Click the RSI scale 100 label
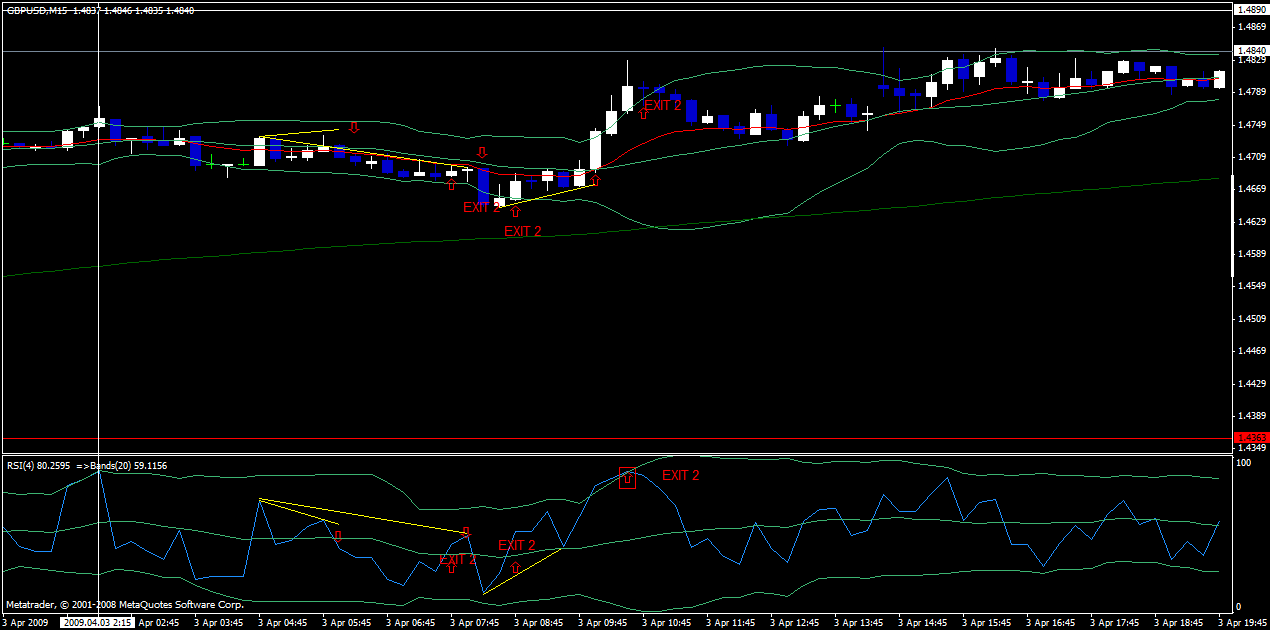1270x630 pixels. 1245,463
